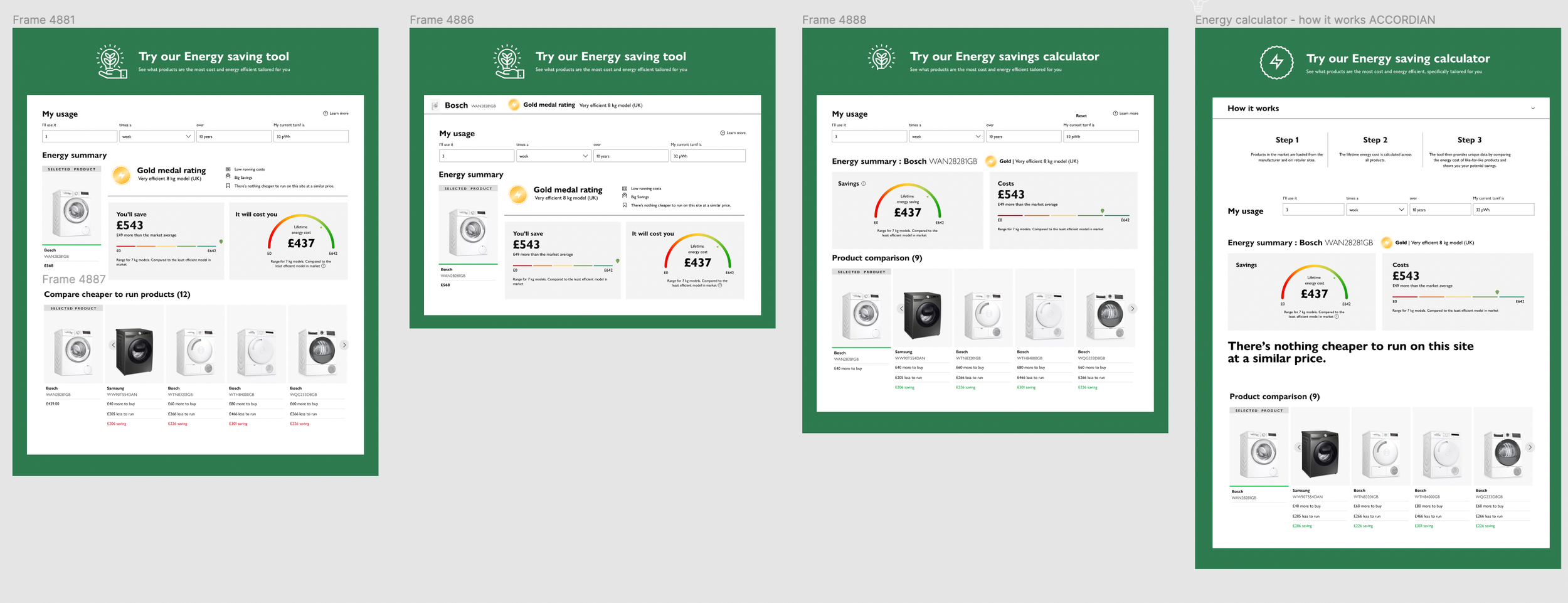Click selected Bosch washer image in Frame 4886
Viewport: 1568px width, 603px height.
point(469,228)
